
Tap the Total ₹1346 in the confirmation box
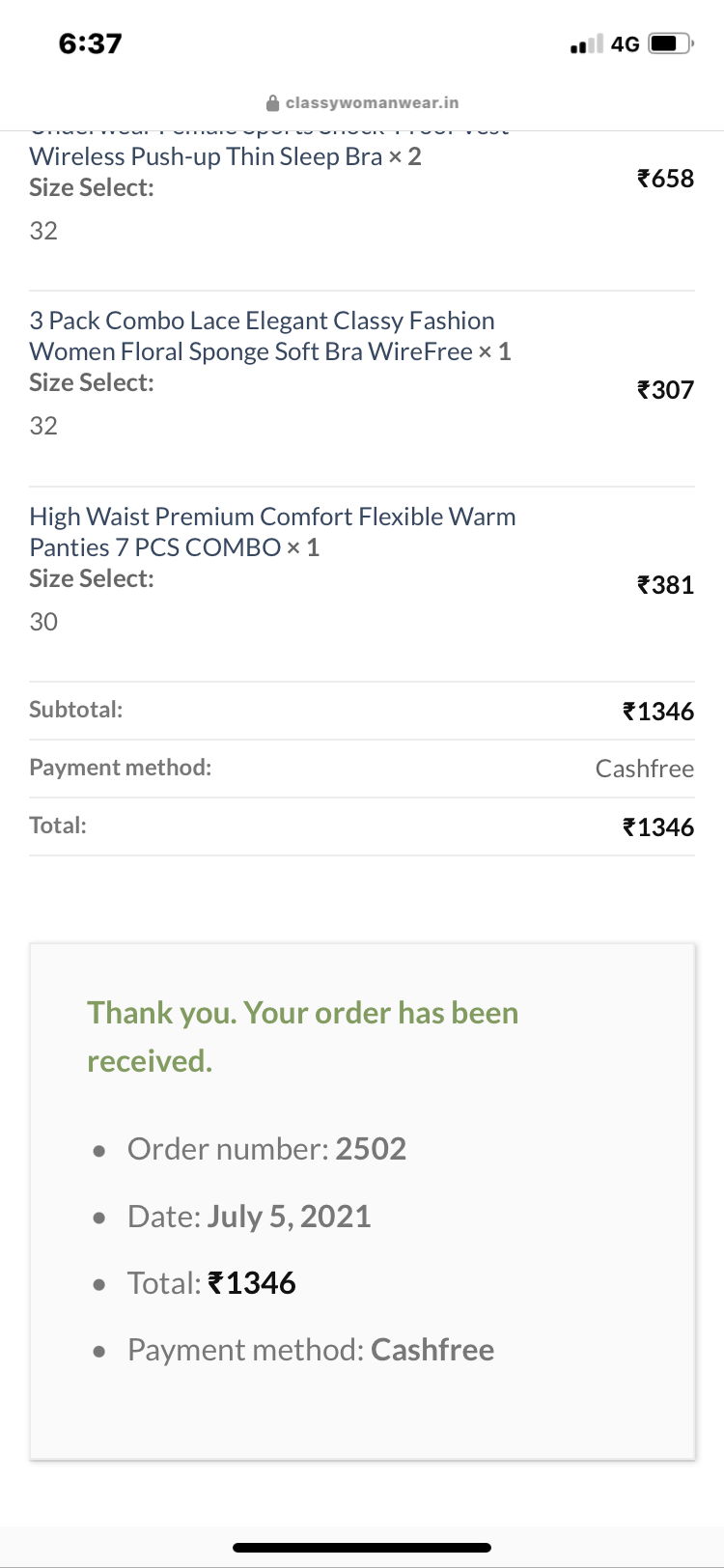[x=252, y=1283]
